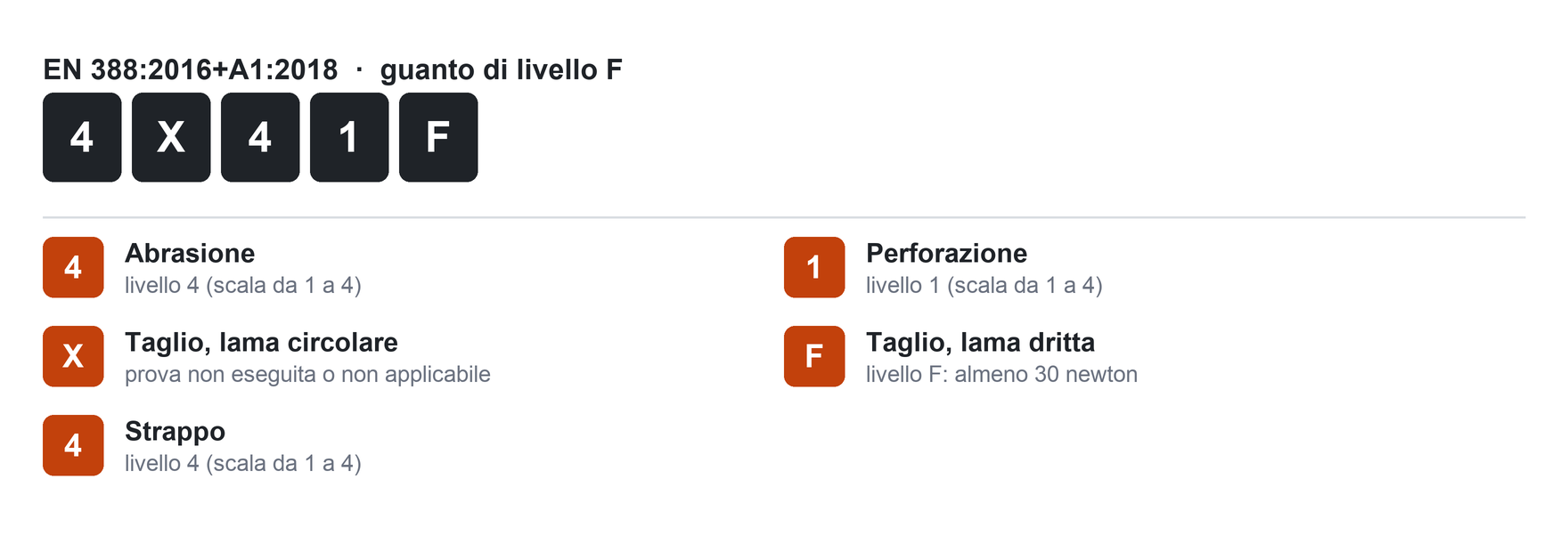Click 'livello 1 (scala da 1 a 4)' description
This screenshot has width=1568, height=552.
(x=984, y=285)
